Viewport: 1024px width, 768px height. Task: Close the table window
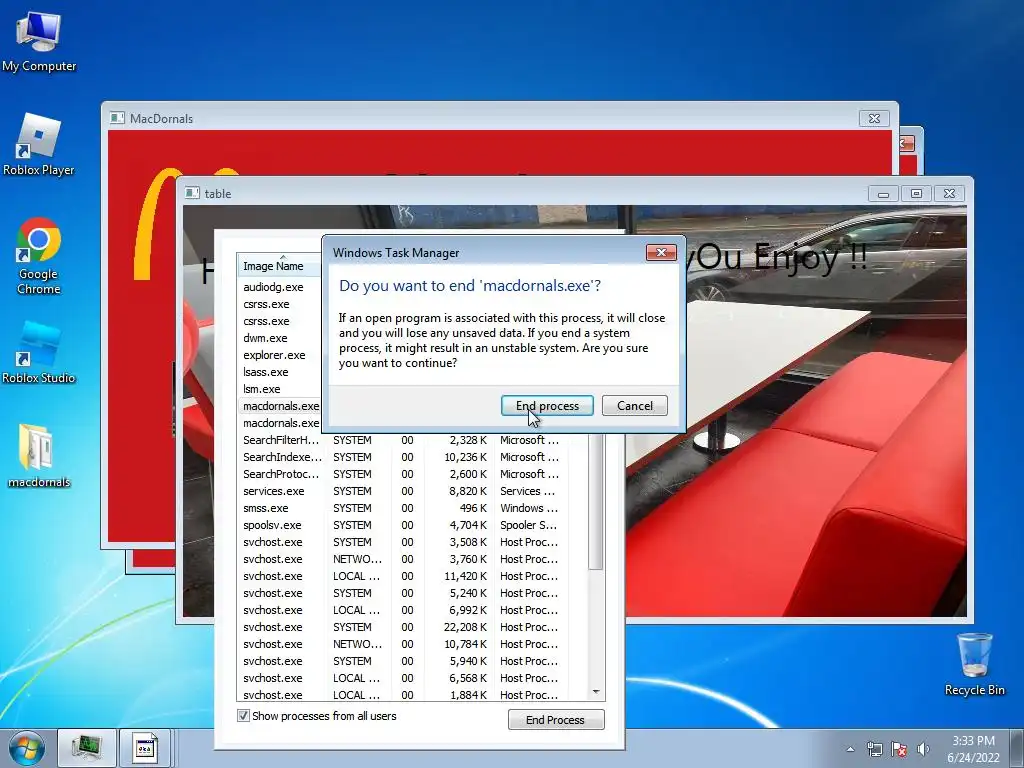tap(949, 194)
